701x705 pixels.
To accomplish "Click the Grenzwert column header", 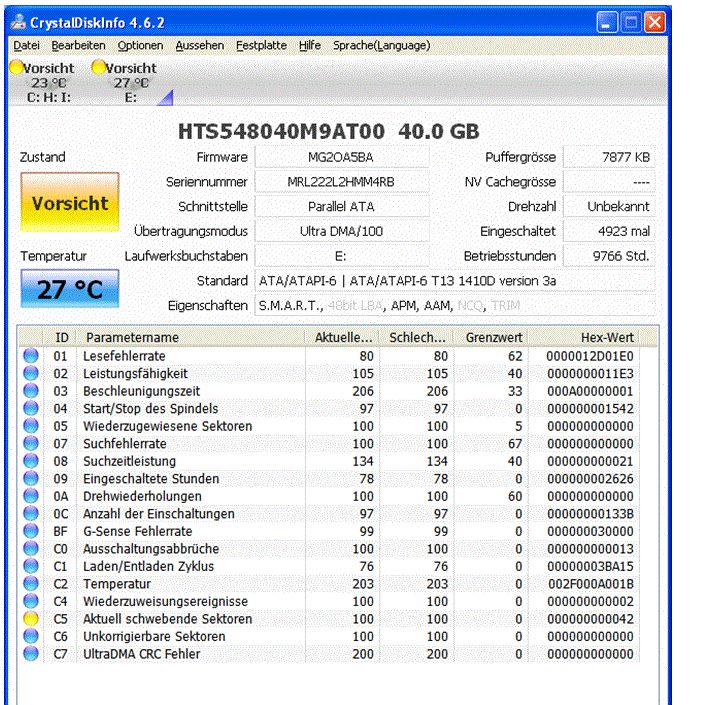I will 494,337.
